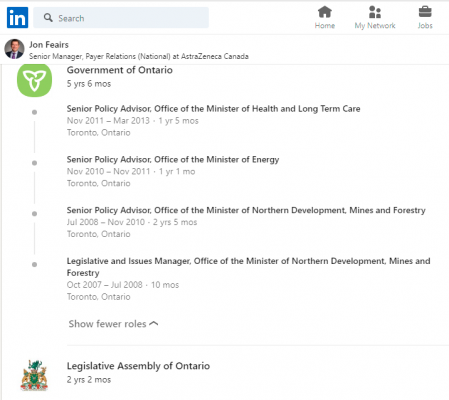Open the Home icon in navigation

click(325, 12)
